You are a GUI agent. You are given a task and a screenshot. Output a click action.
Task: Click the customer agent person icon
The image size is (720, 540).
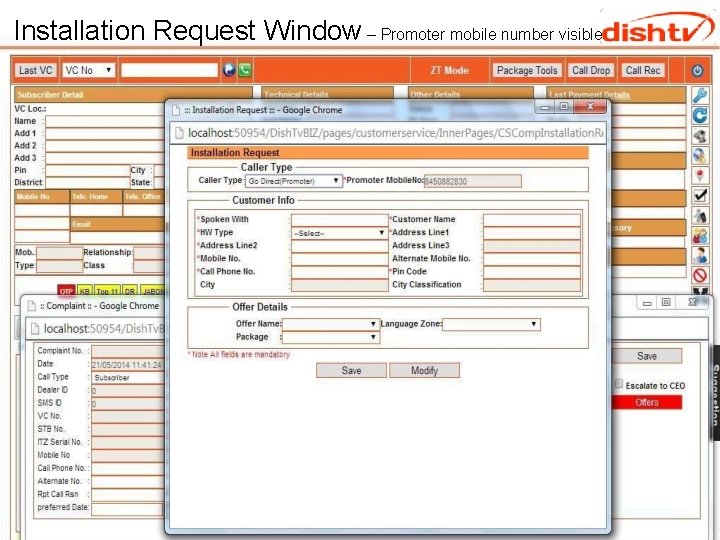tap(700, 255)
